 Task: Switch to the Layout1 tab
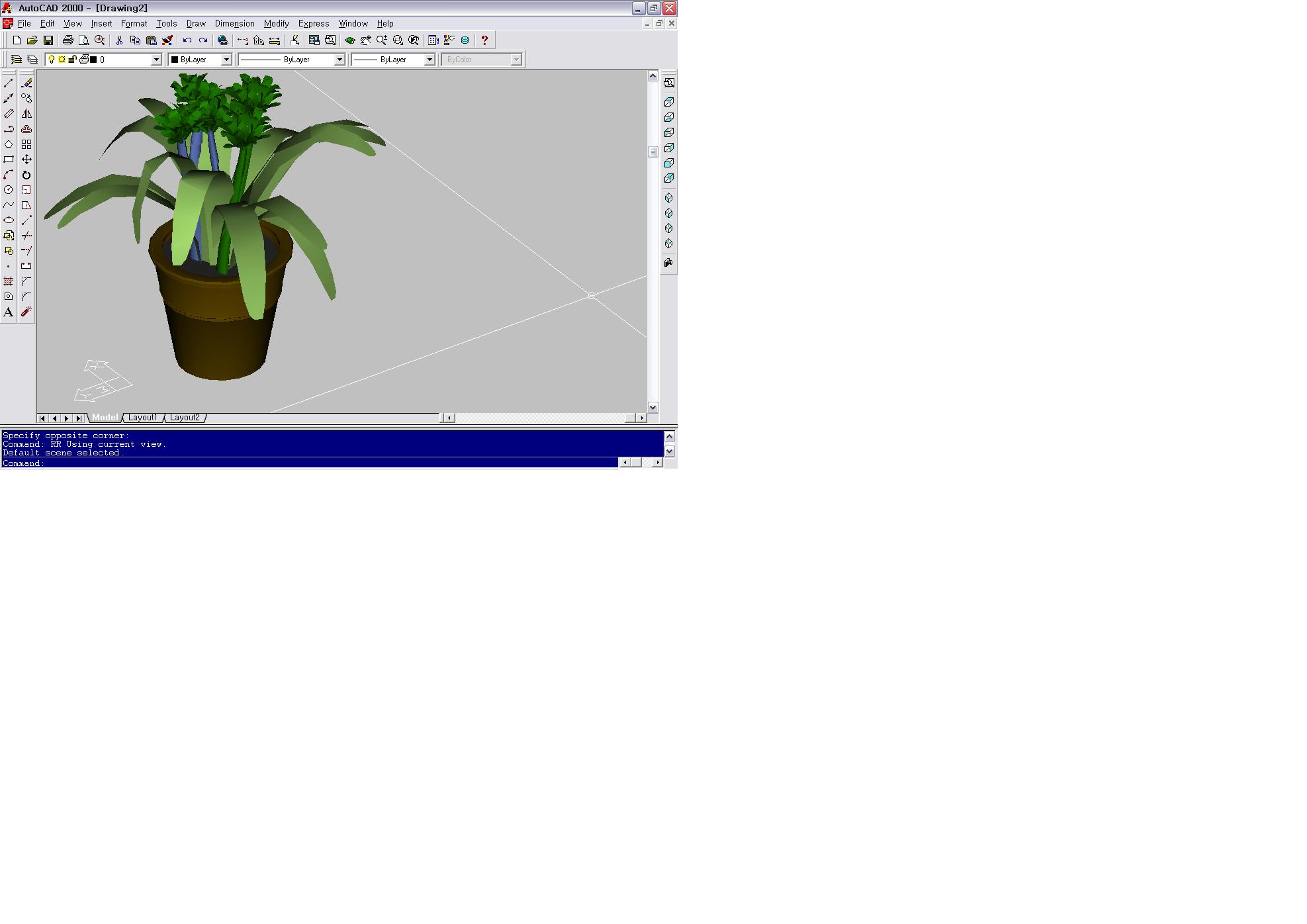(142, 418)
